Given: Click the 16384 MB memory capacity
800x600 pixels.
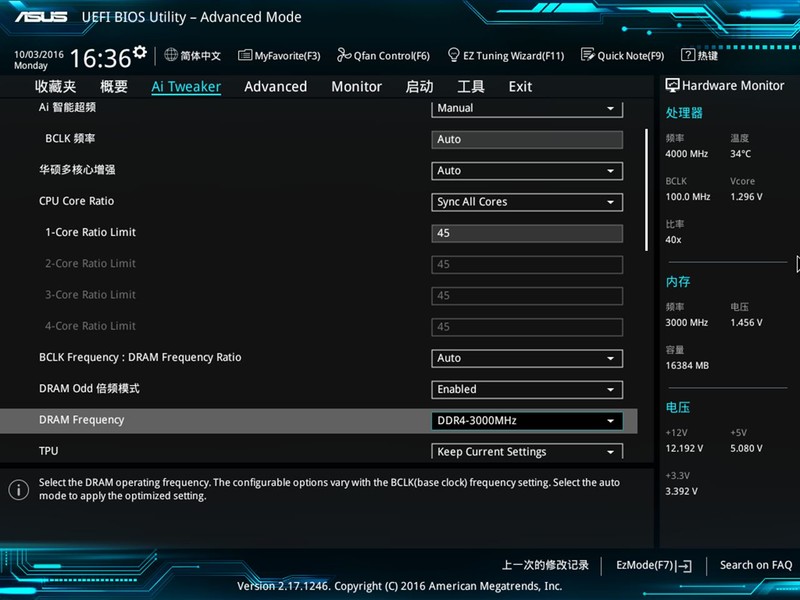Looking at the screenshot, I should coord(687,365).
